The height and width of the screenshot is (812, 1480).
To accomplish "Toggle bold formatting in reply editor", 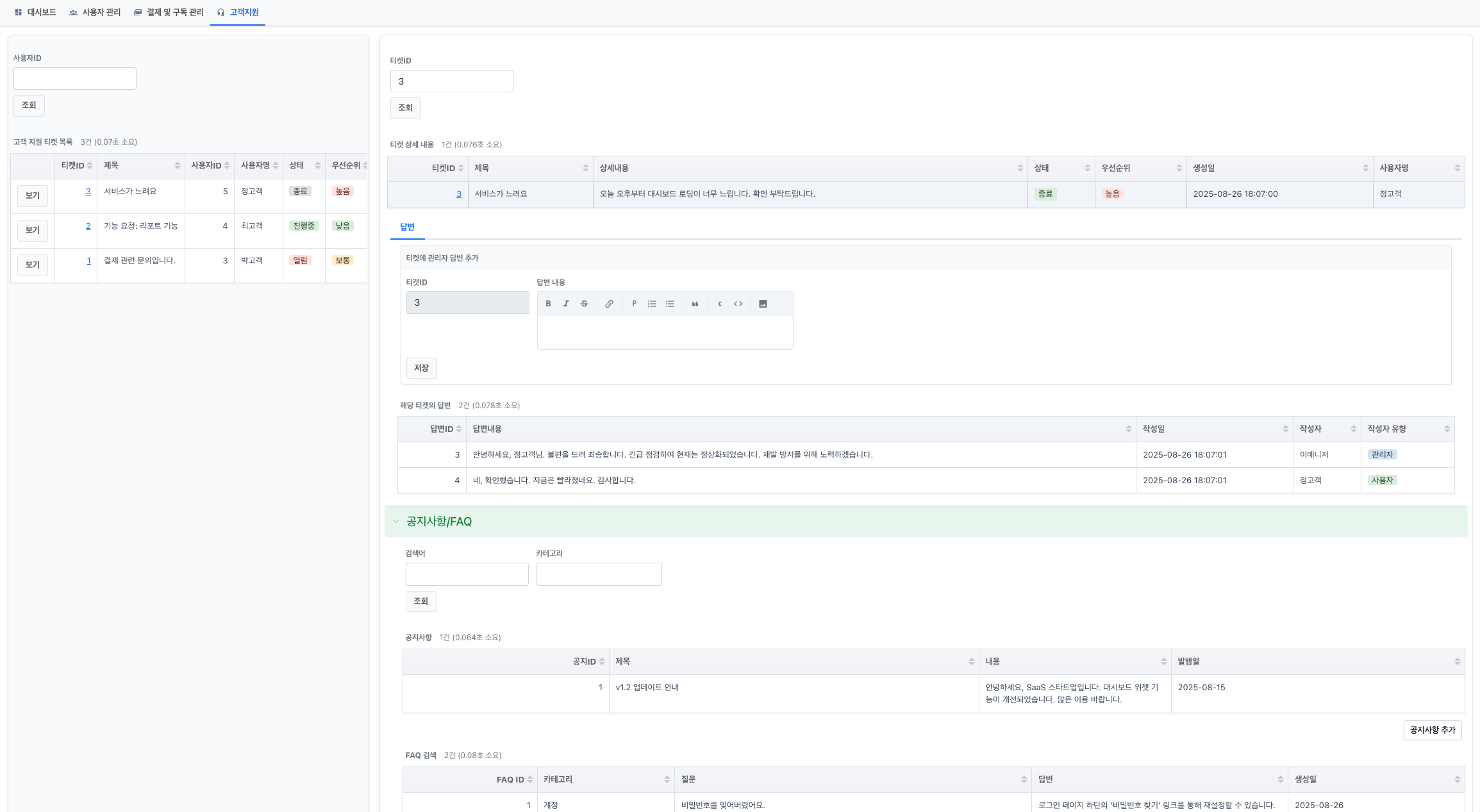I will (x=548, y=304).
